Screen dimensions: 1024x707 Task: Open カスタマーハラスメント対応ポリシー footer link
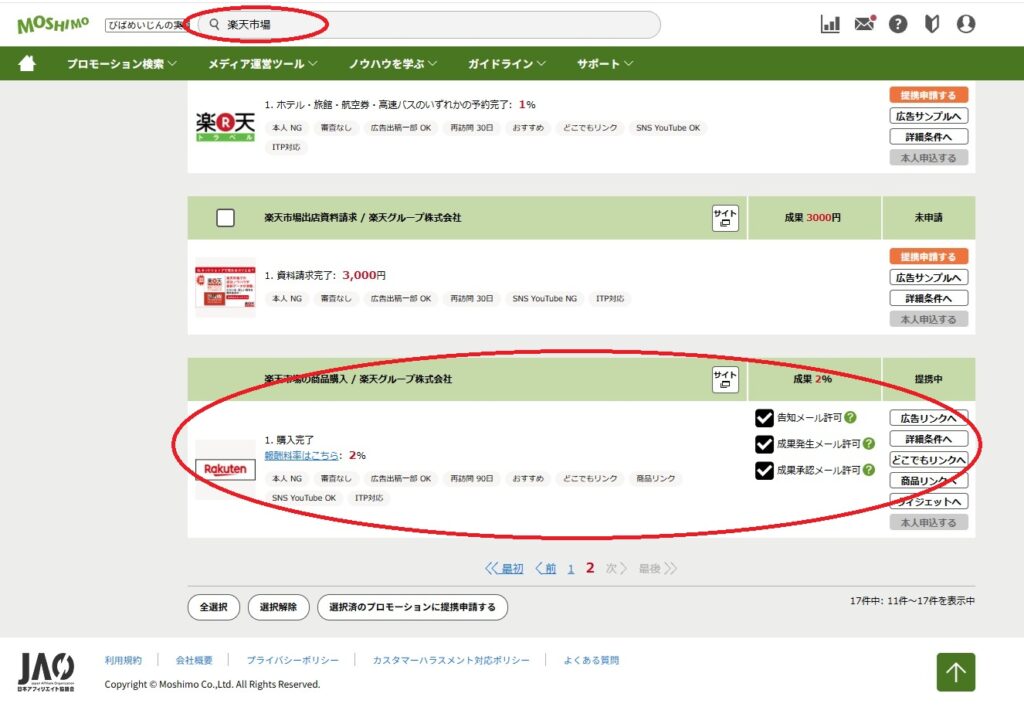pos(451,660)
